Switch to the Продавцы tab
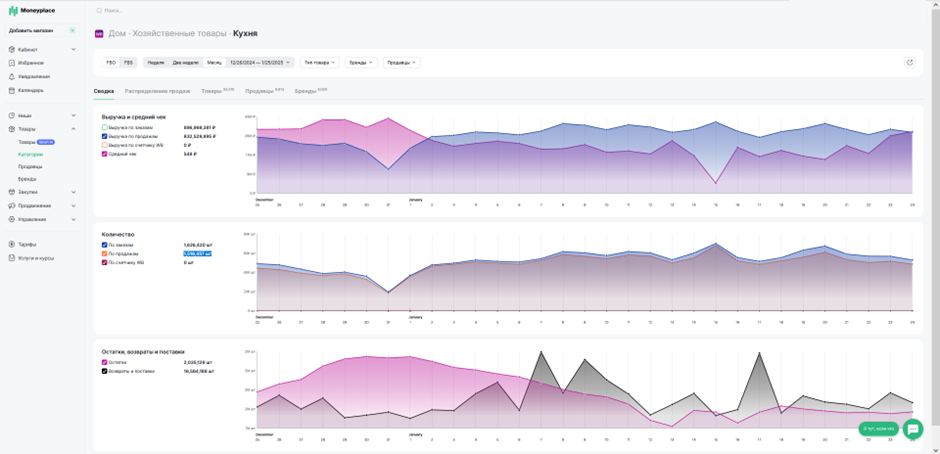940x454 pixels. [257, 91]
